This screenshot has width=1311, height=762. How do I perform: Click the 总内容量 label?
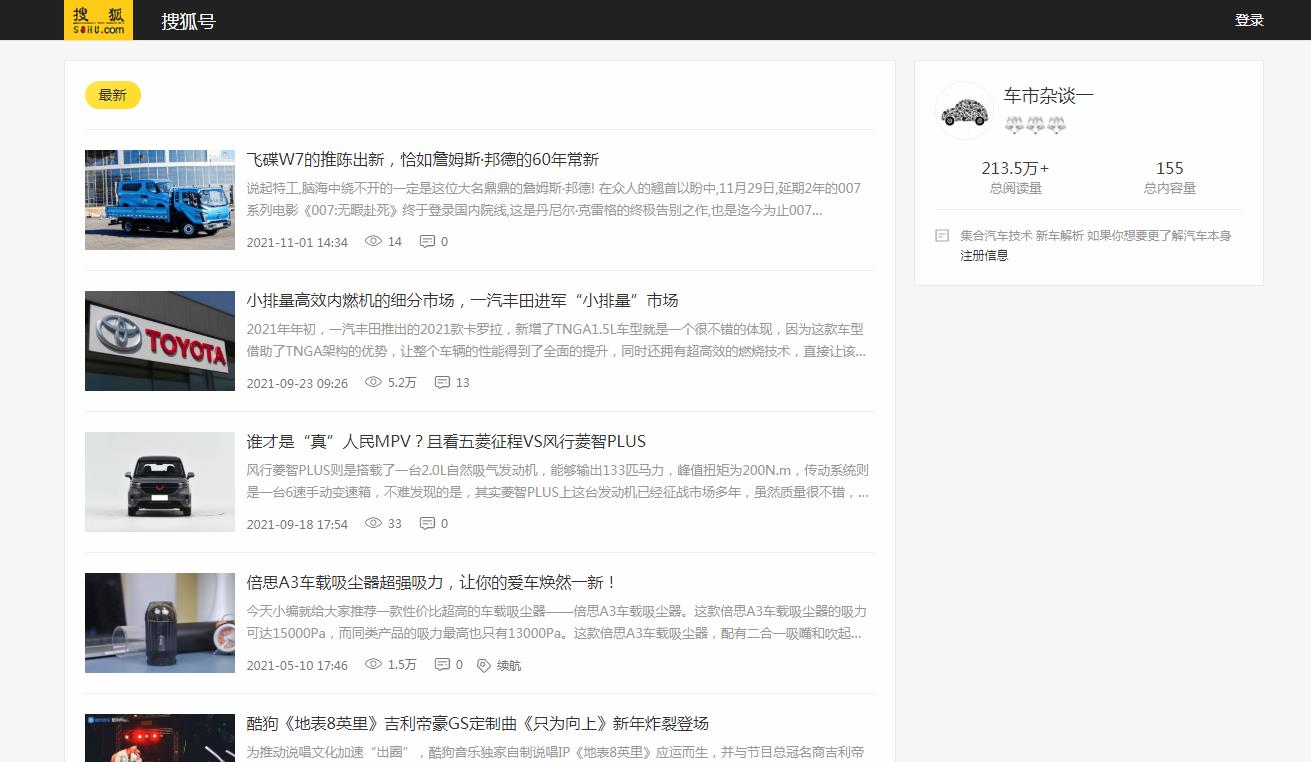[1170, 188]
